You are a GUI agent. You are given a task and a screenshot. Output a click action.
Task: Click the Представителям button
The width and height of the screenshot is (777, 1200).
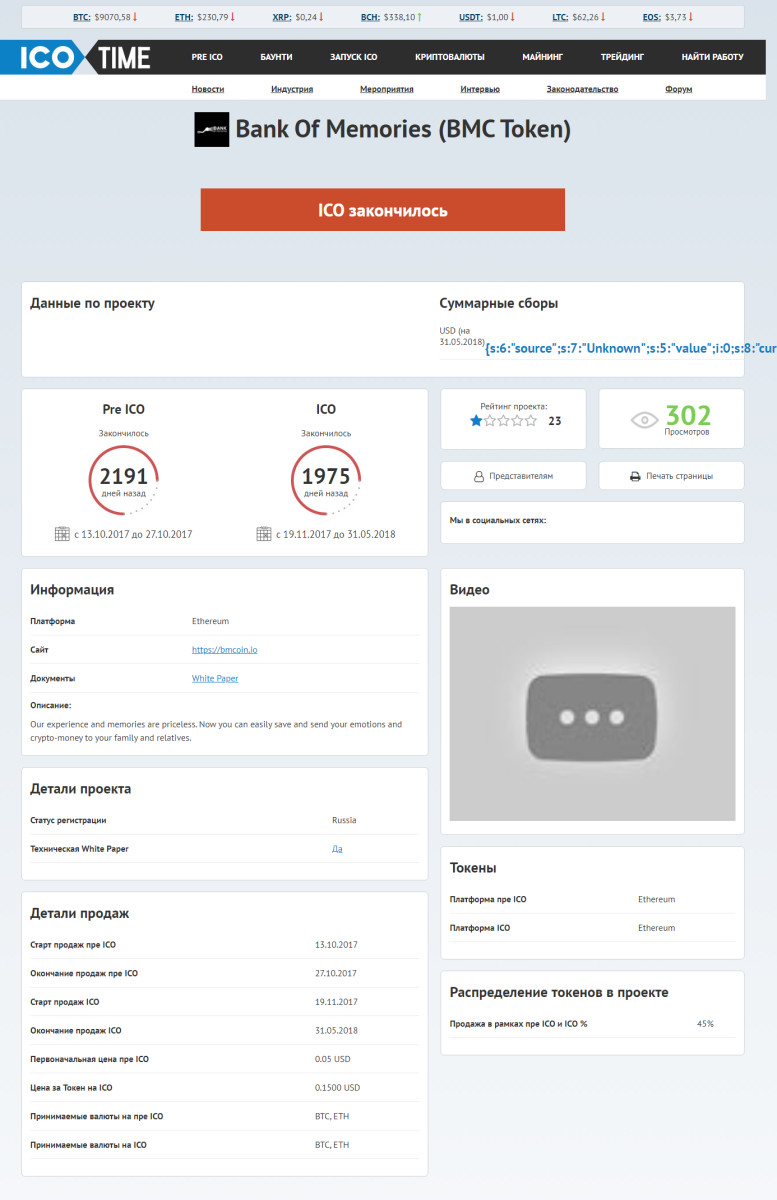click(513, 476)
